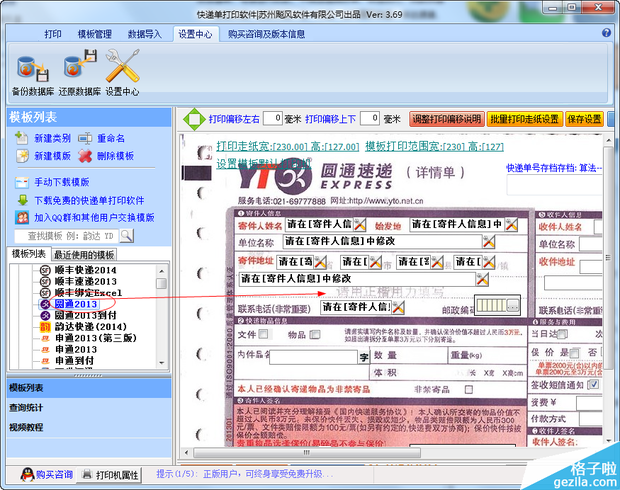Select 顺丰绑定Excel template
The height and width of the screenshot is (490, 620).
[88, 293]
